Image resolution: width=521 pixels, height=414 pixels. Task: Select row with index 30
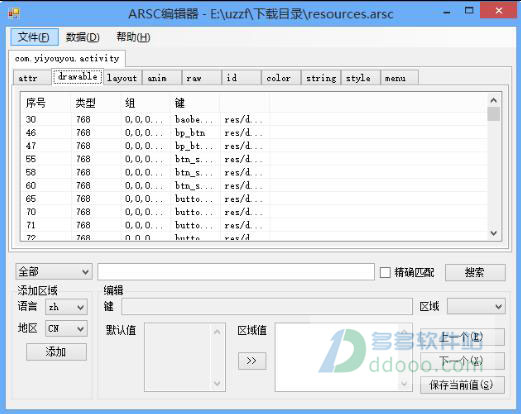coord(254,119)
